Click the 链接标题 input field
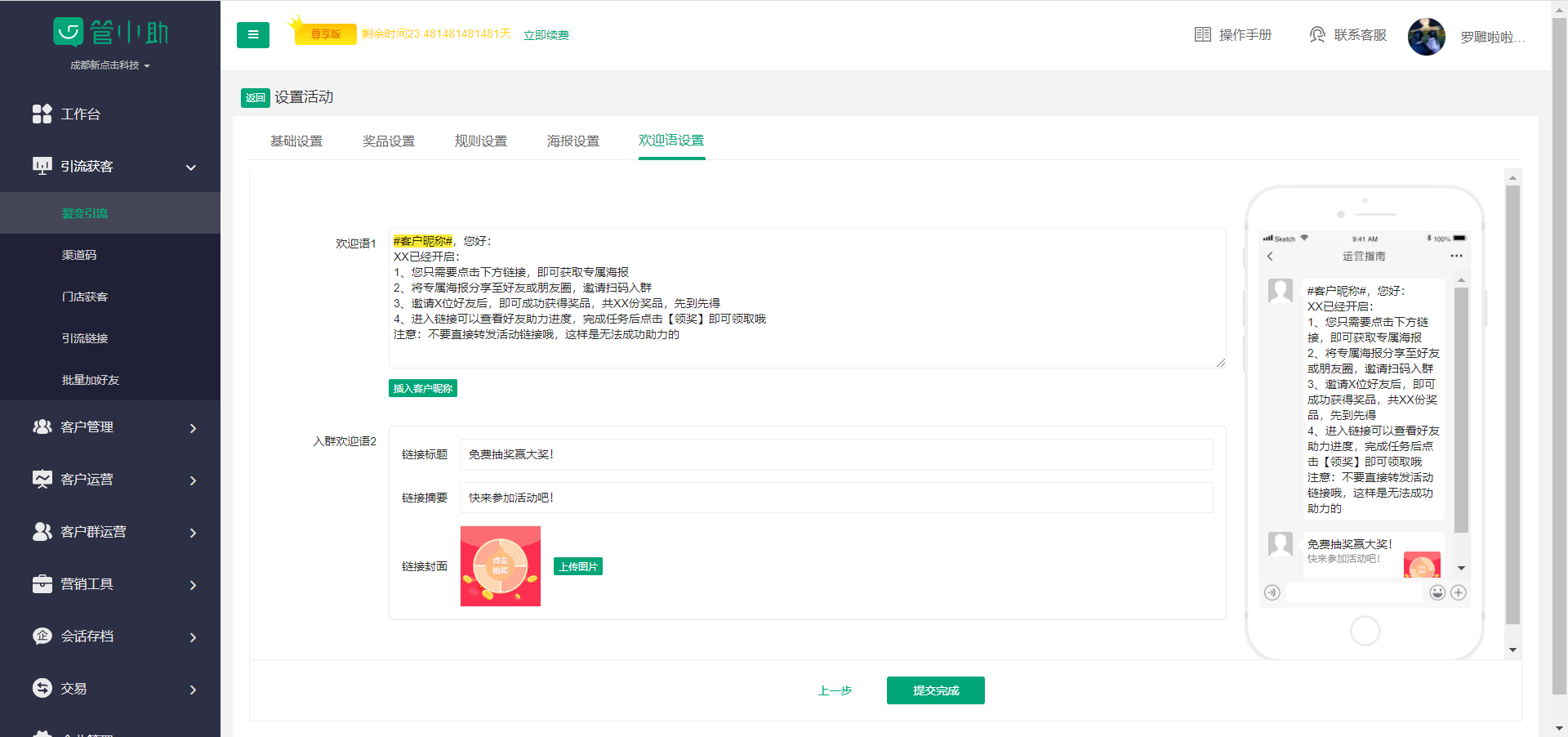Viewport: 1568px width, 737px height. [x=836, y=454]
